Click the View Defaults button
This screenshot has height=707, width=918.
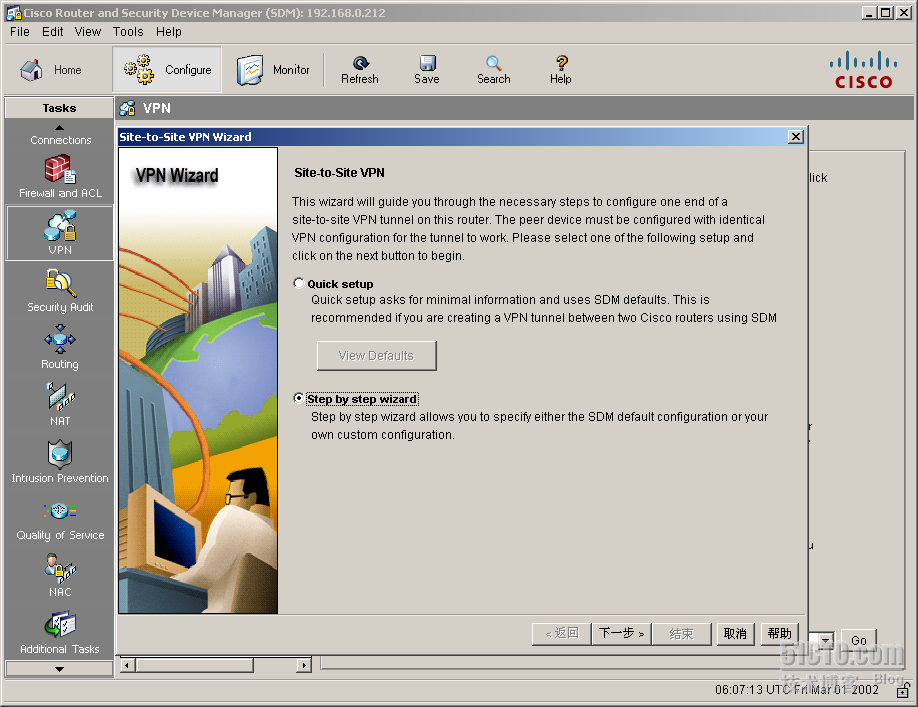coord(376,356)
